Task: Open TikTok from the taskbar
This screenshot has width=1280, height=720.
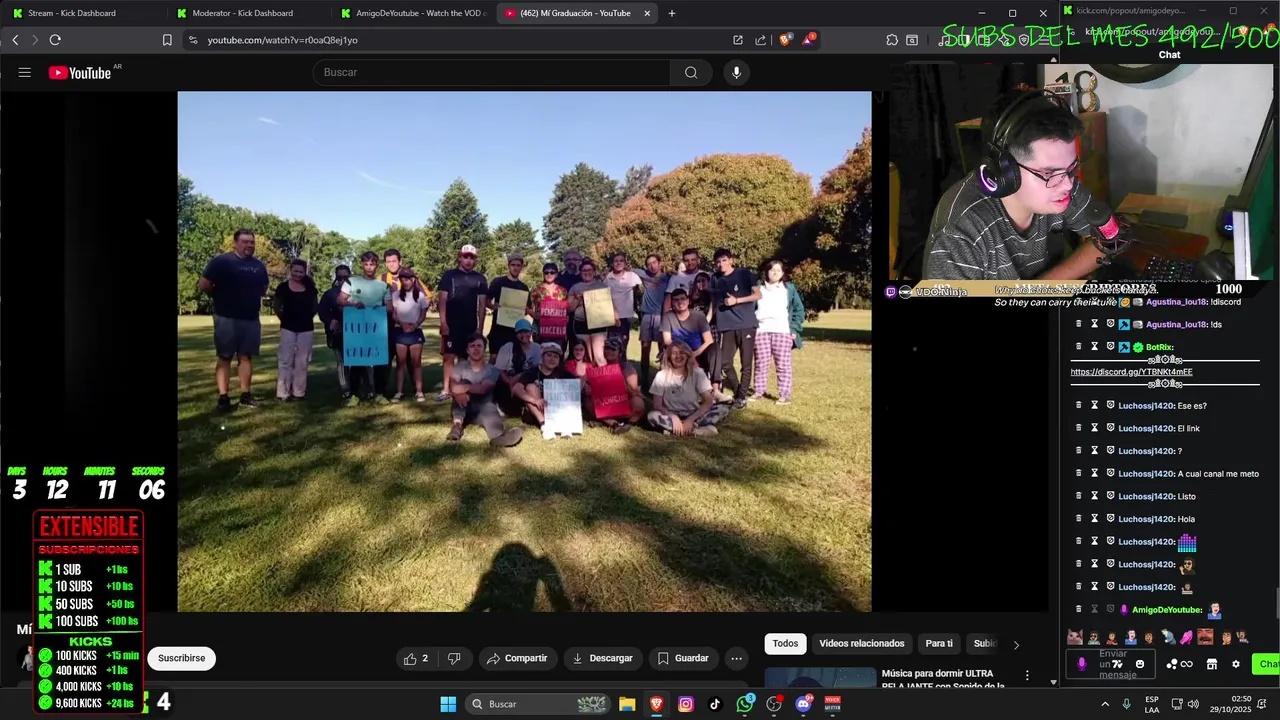Action: 715,704
